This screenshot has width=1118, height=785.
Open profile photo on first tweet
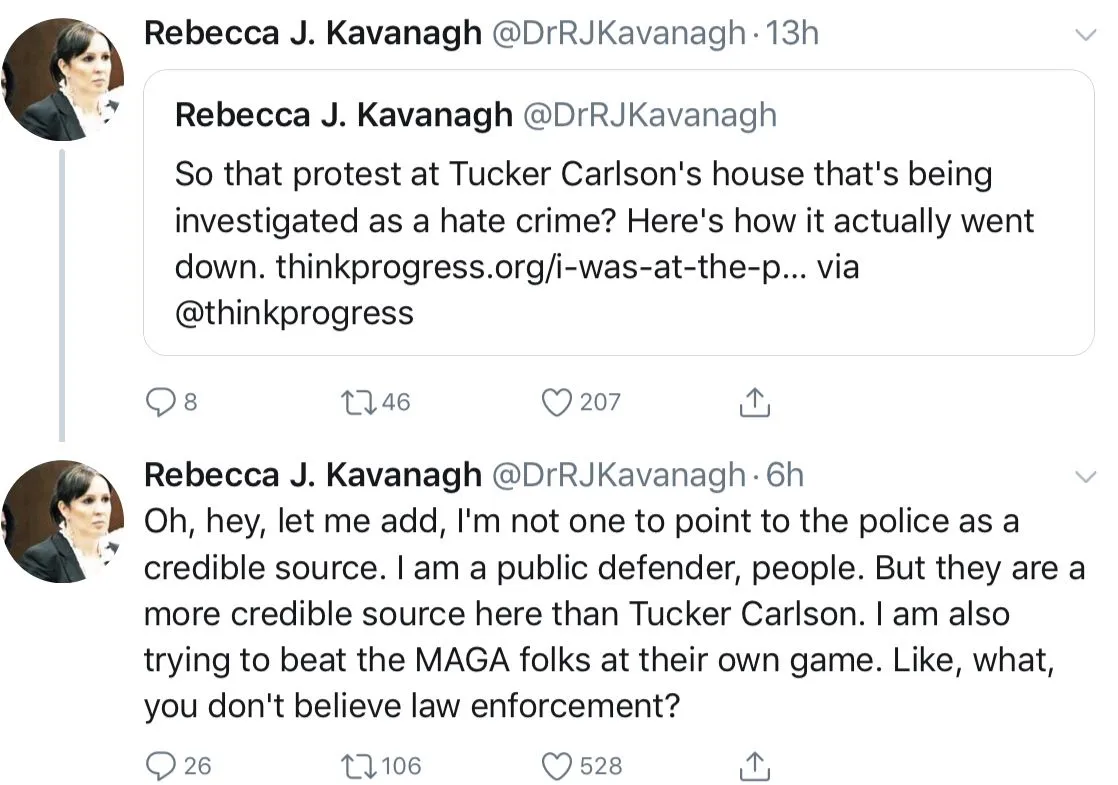[x=62, y=78]
